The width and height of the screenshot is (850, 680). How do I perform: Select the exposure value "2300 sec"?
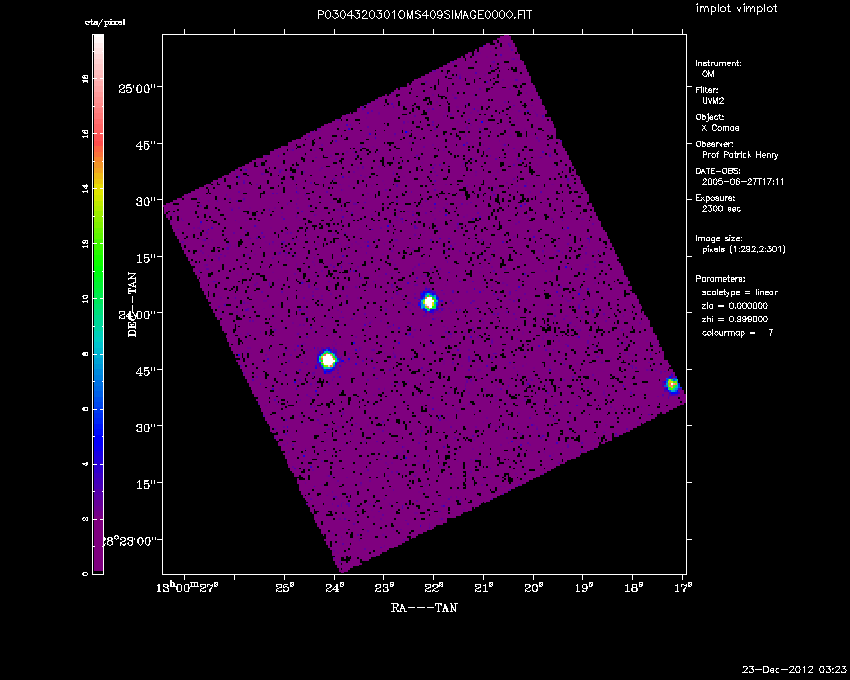point(721,209)
